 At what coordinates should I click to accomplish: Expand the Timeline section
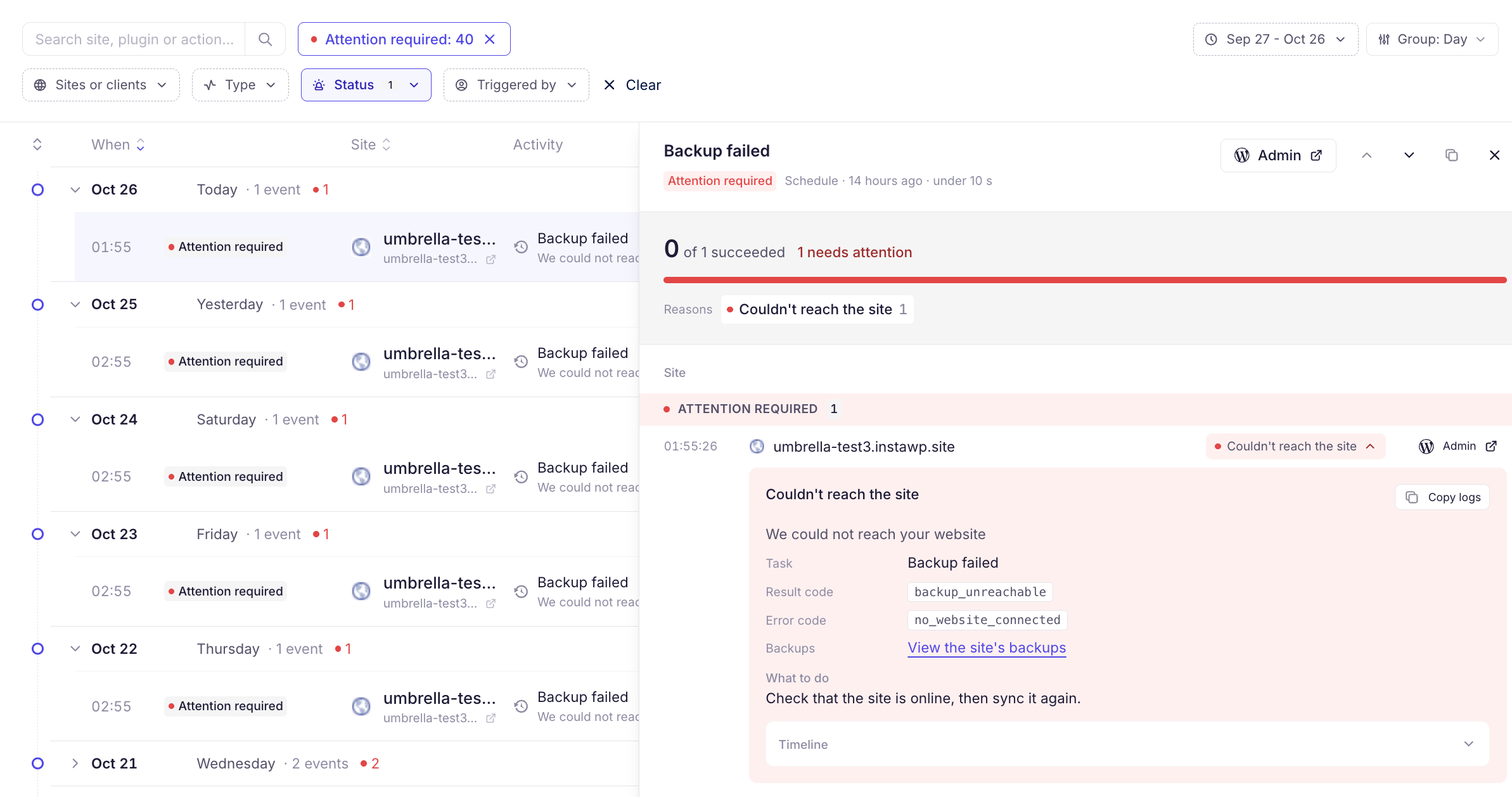[1127, 744]
